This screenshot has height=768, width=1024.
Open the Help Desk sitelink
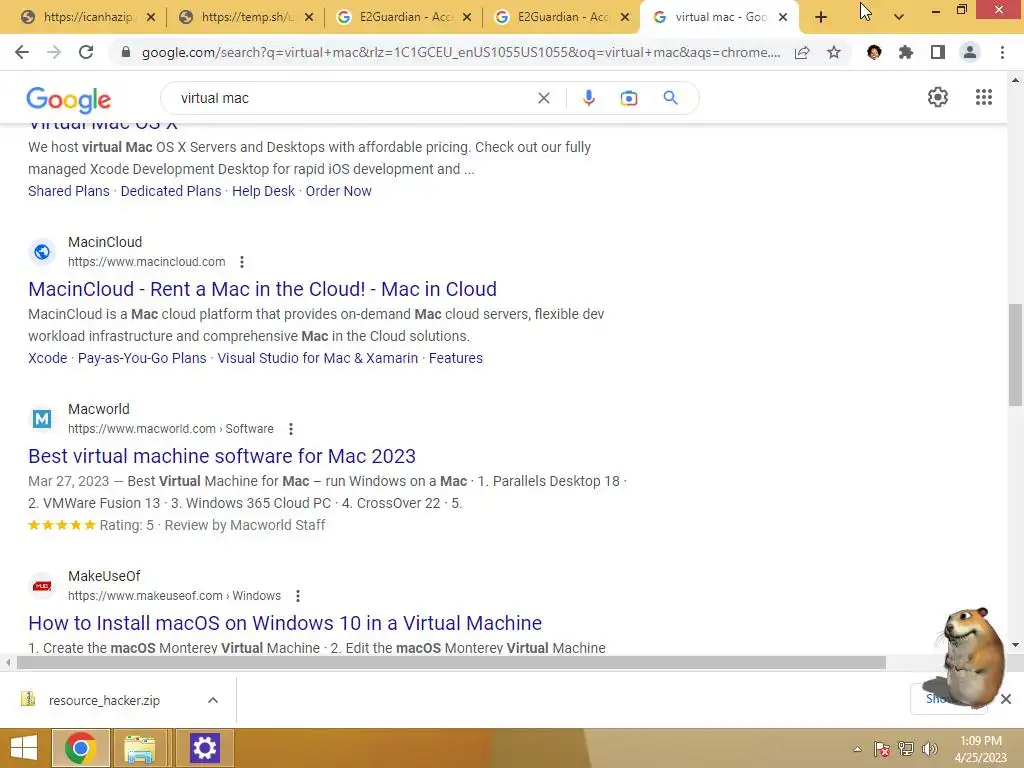pos(263,191)
